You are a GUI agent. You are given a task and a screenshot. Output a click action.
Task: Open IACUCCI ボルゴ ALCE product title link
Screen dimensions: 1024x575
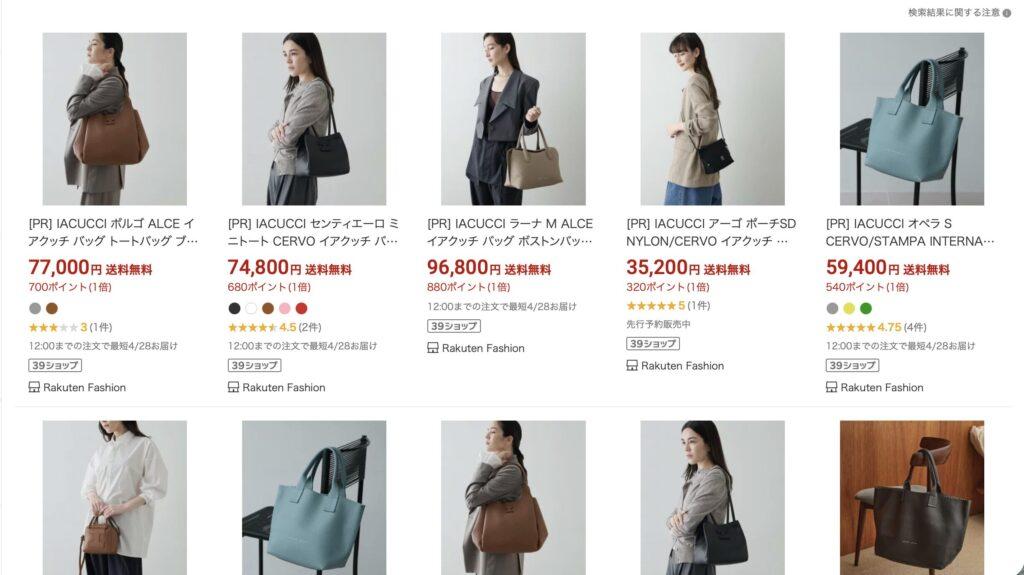(112, 232)
